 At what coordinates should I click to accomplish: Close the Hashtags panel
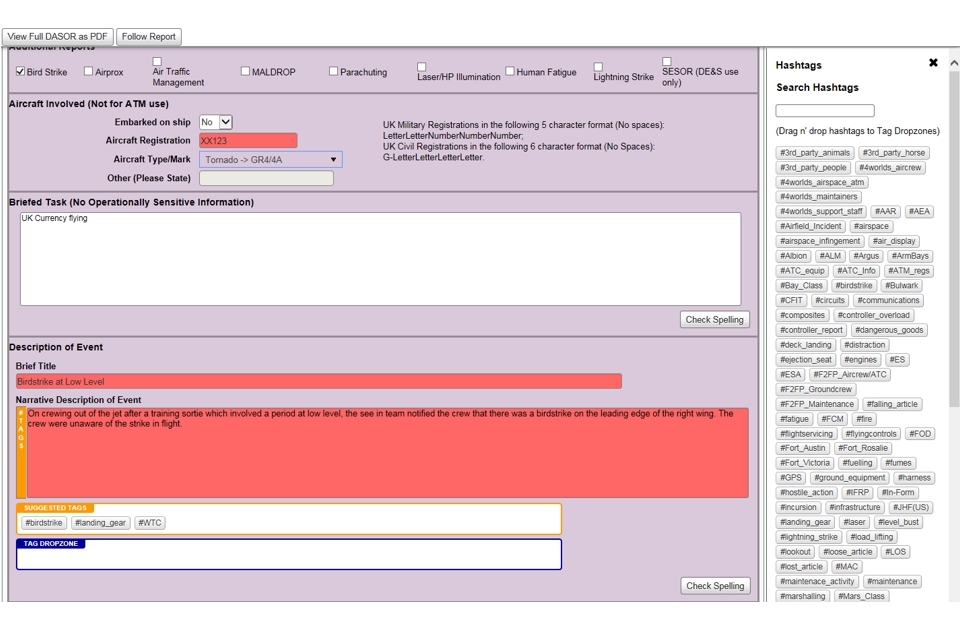point(933,63)
